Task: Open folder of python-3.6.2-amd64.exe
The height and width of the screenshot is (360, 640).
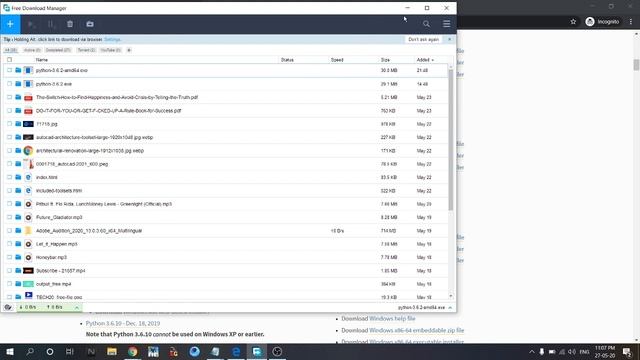Action: (x=18, y=70)
